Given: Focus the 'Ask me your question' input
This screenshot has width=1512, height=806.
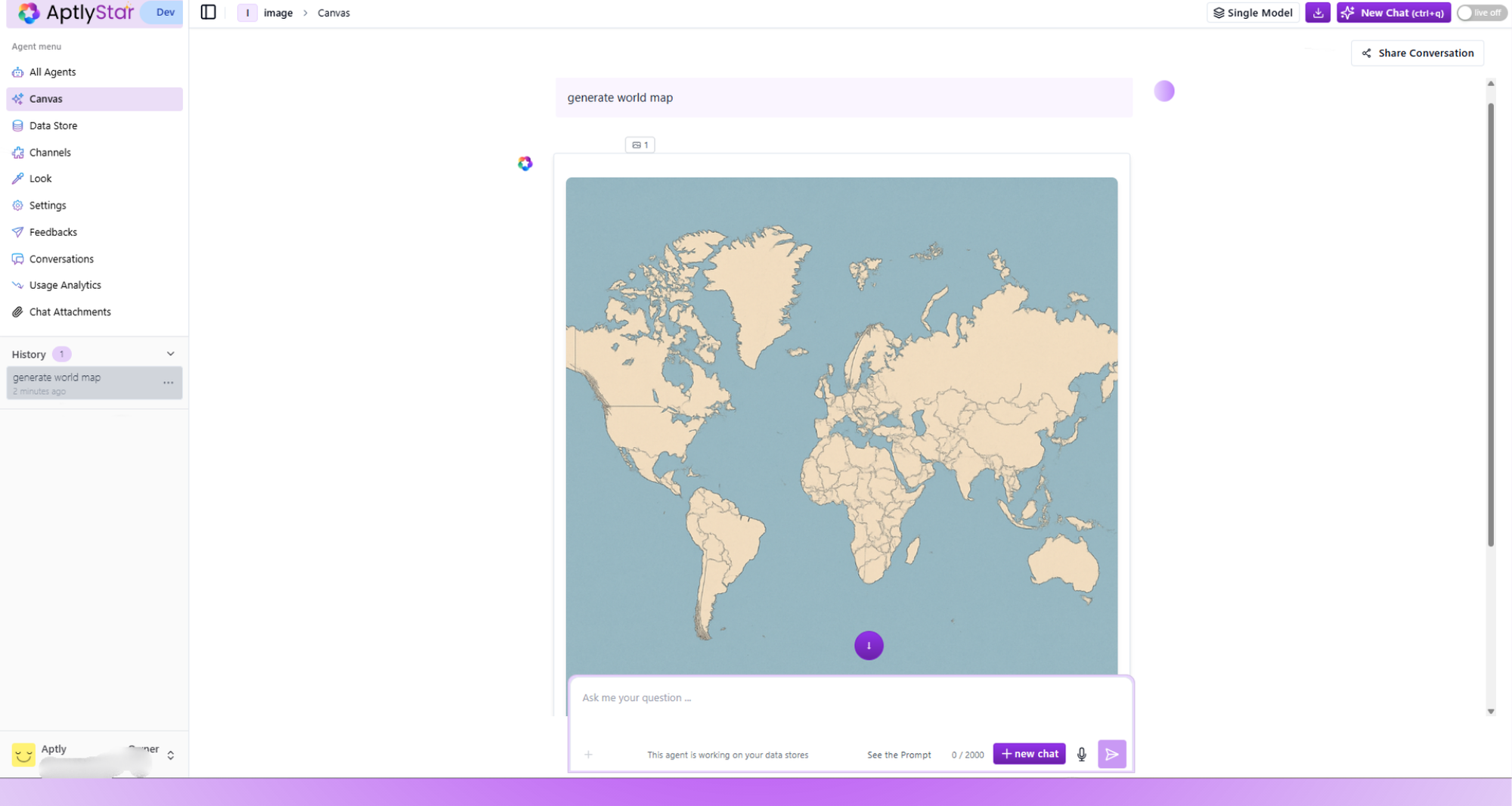Looking at the screenshot, I should 850,698.
